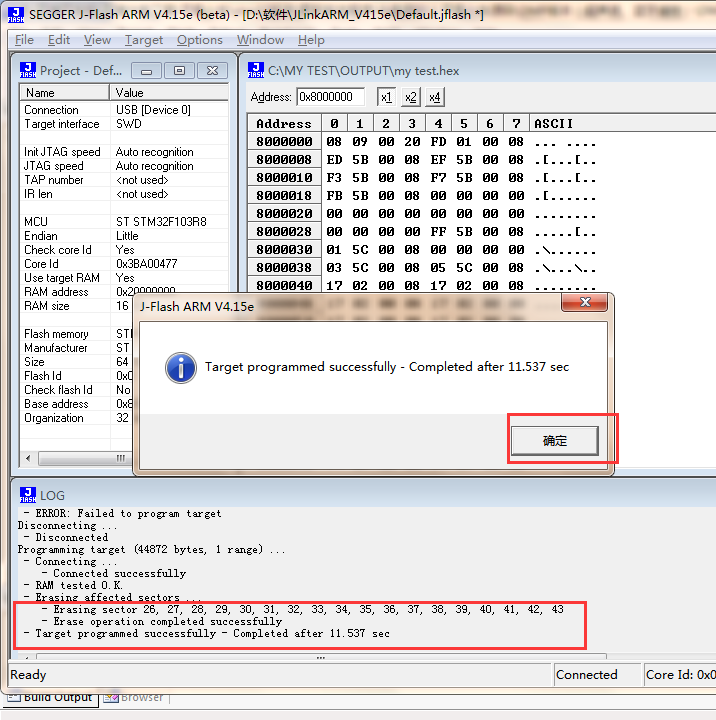This screenshot has height=720, width=716.
Task: Open the View menu
Action: [x=97, y=40]
